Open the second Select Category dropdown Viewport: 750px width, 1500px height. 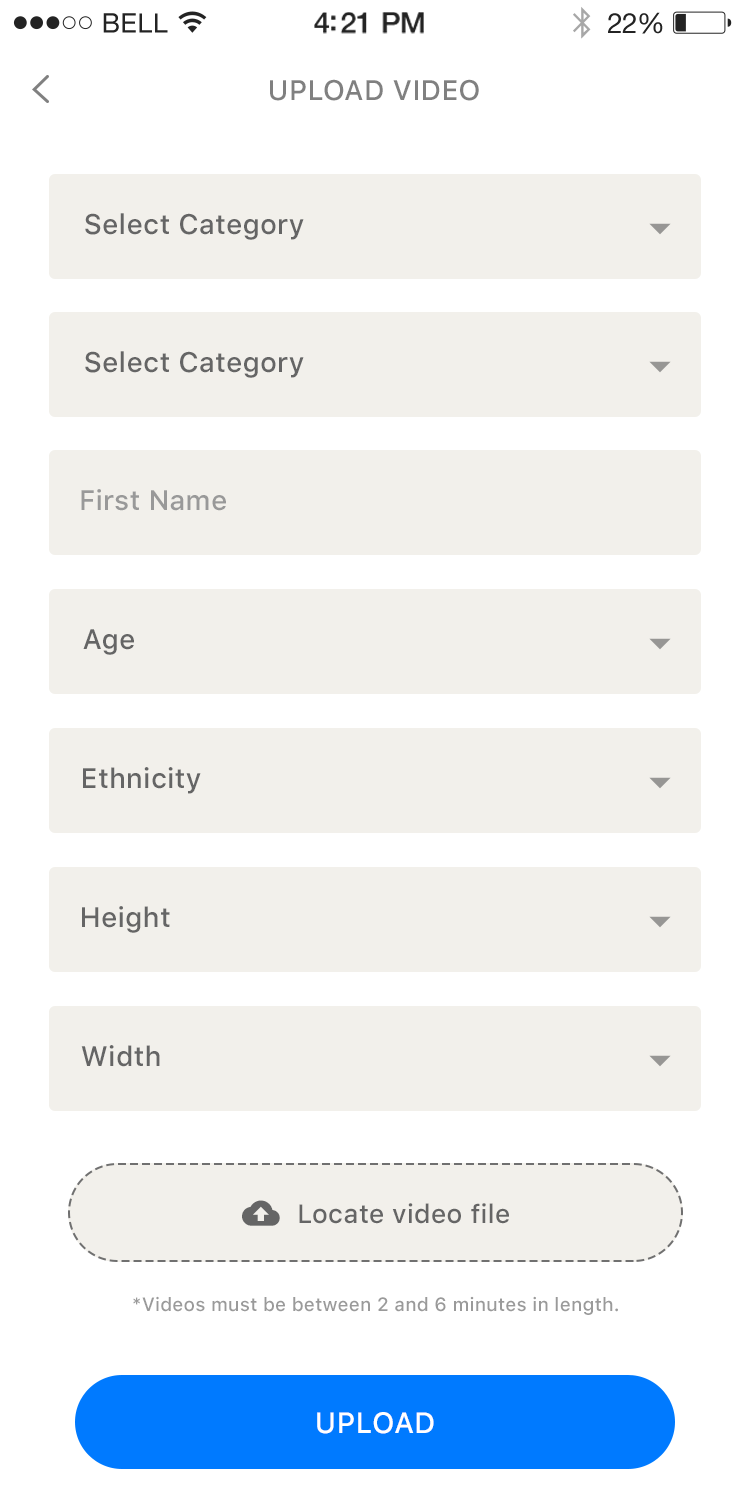tap(375, 364)
